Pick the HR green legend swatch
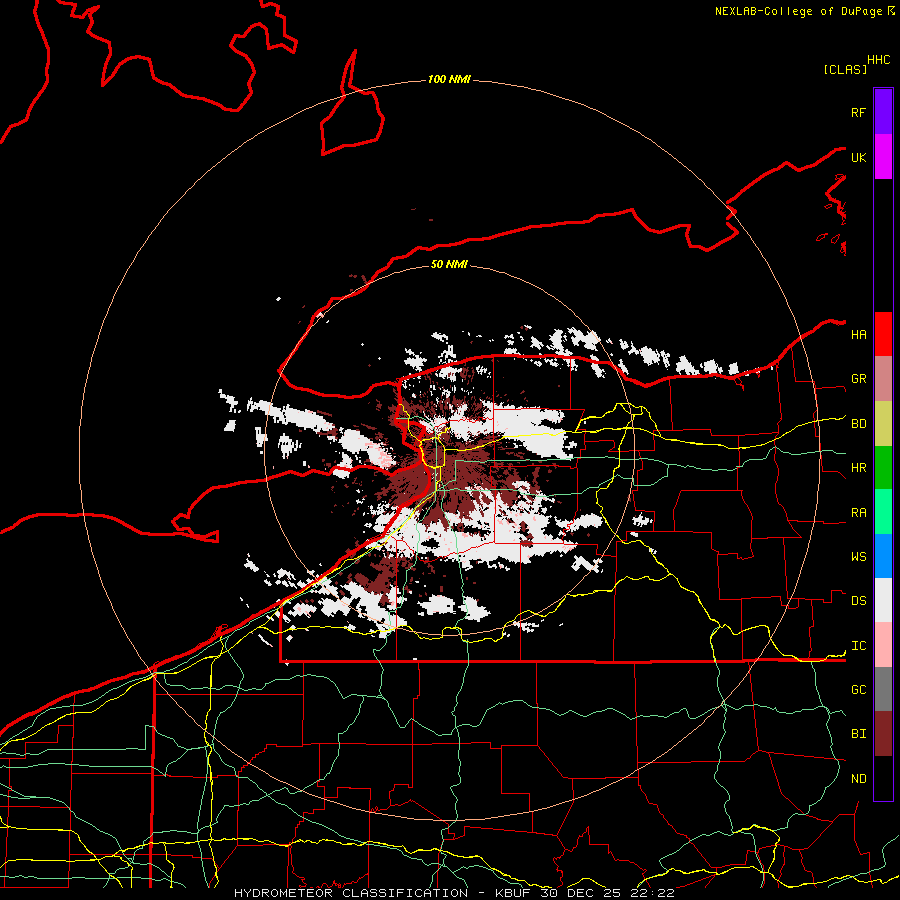The width and height of the screenshot is (900, 900). 883,467
